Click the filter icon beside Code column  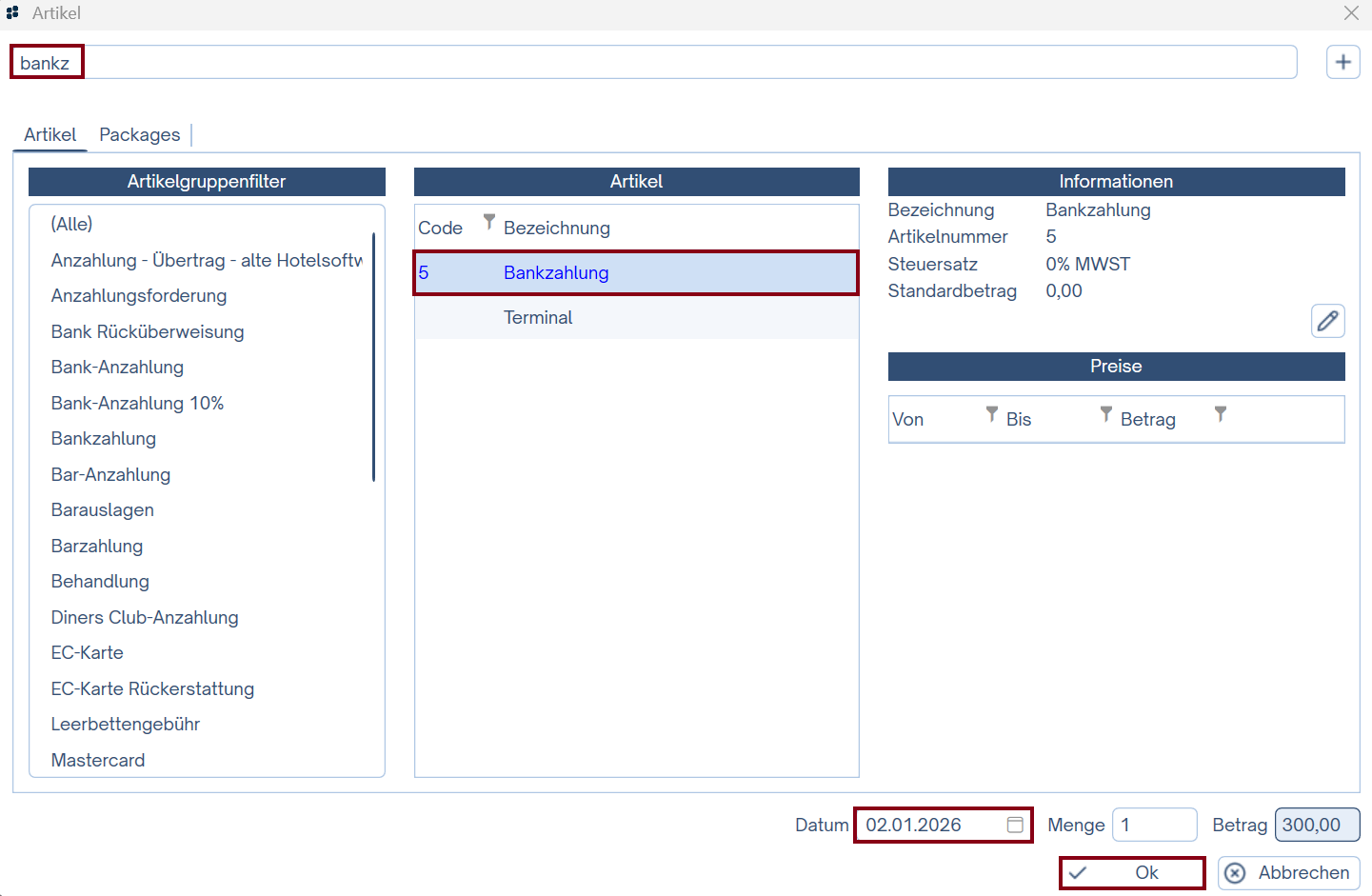pos(488,223)
